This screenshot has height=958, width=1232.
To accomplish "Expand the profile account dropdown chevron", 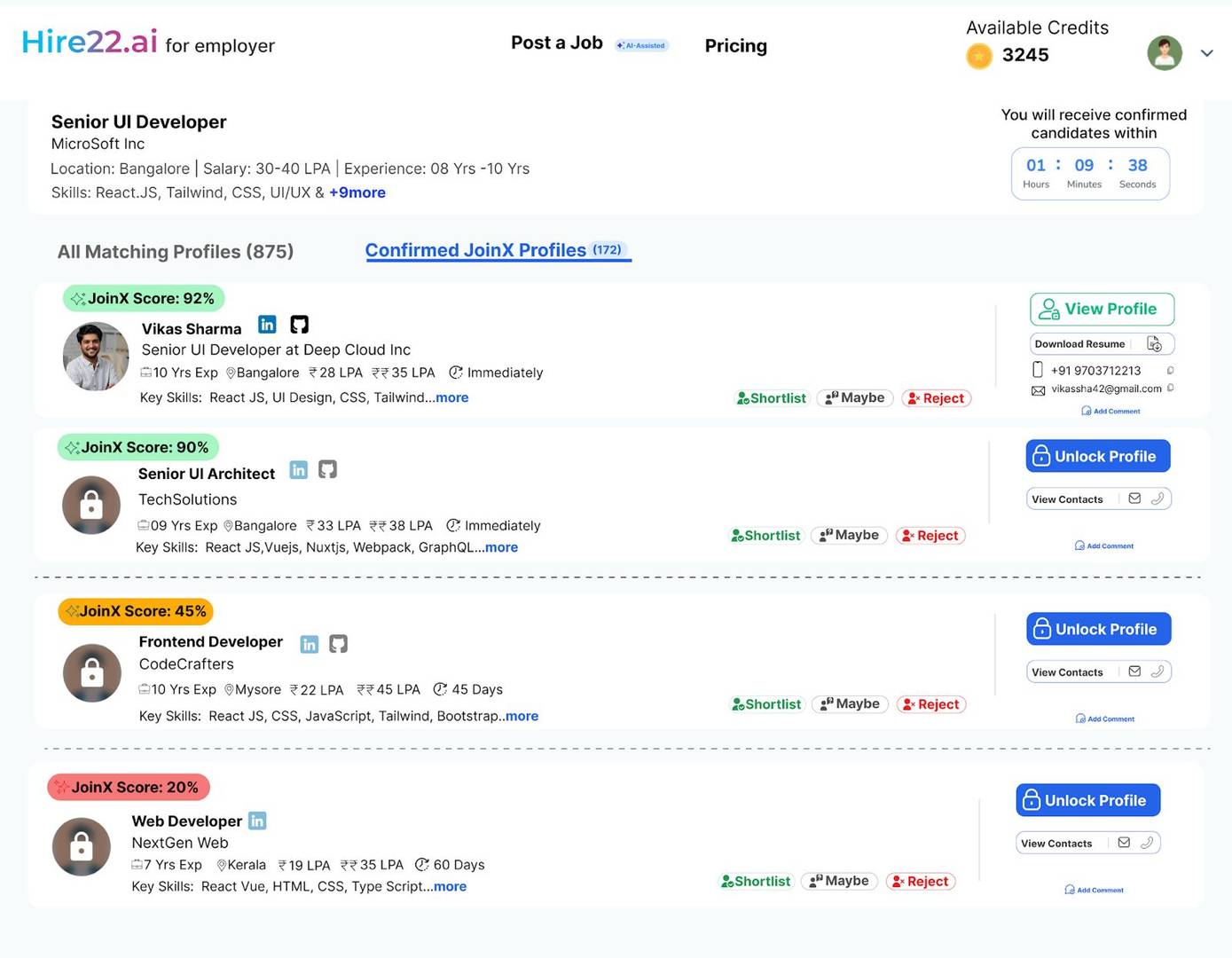I will (1207, 53).
